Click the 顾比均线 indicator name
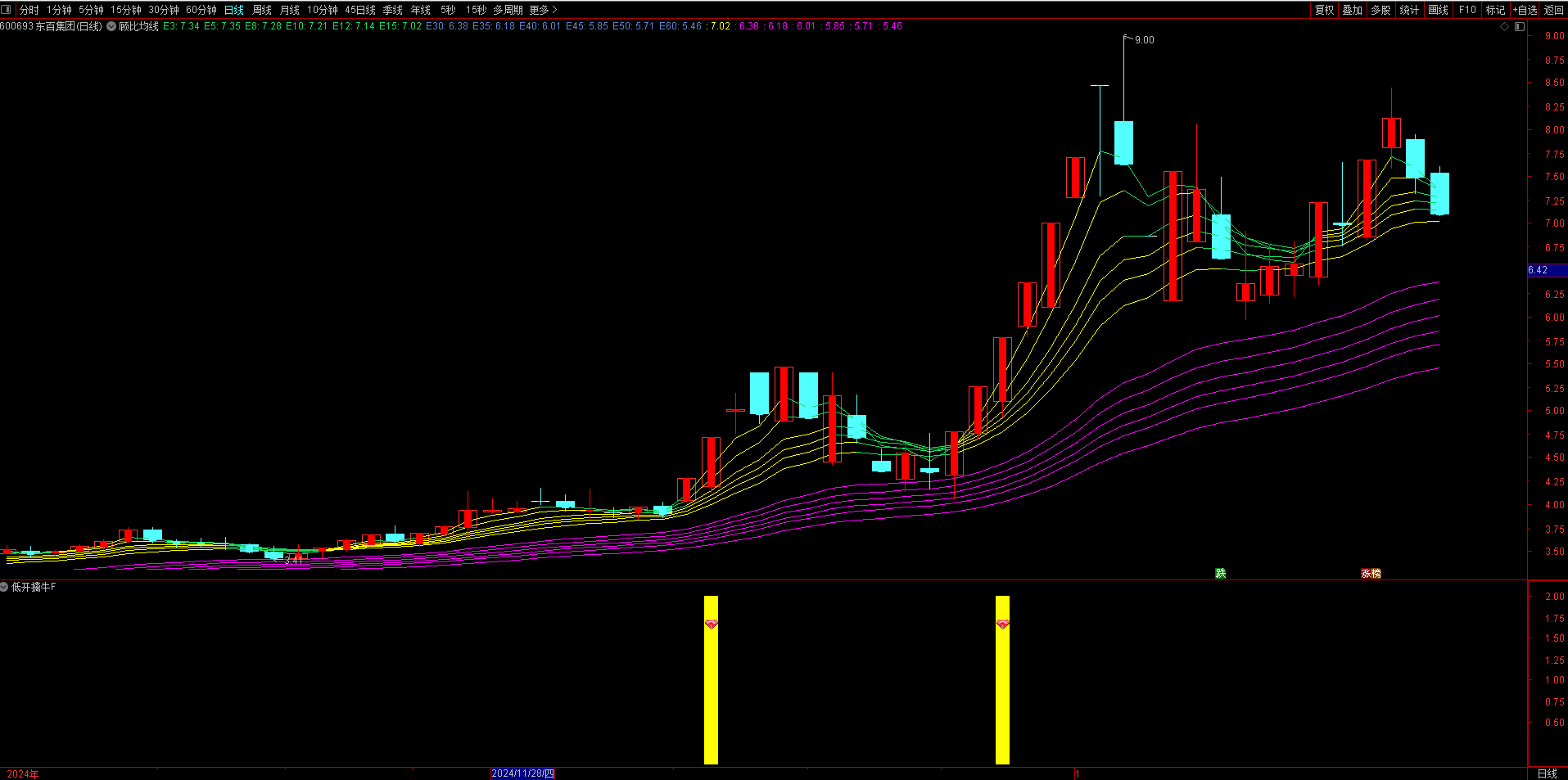This screenshot has height=780, width=1568. click(138, 26)
